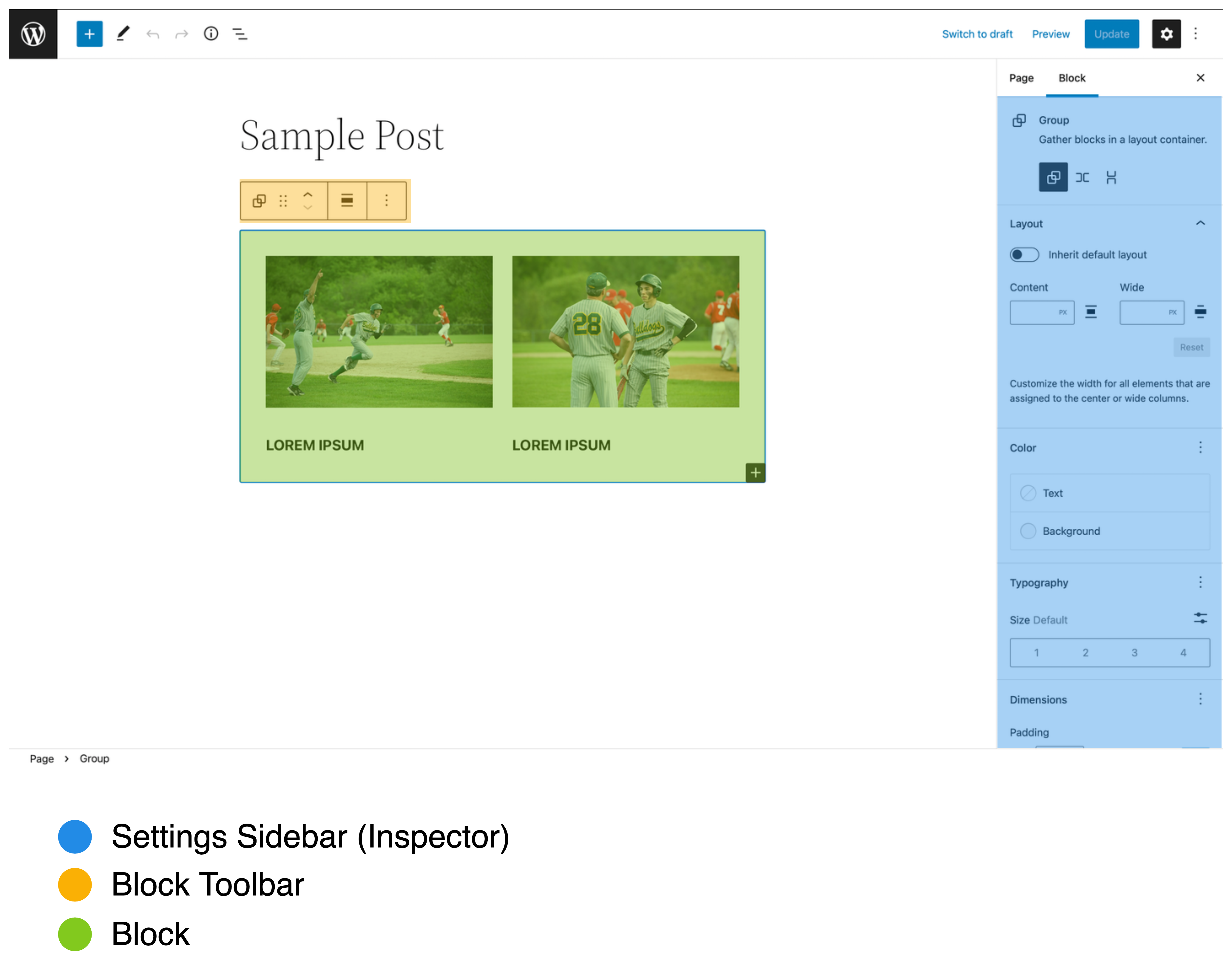Click the block inserter plus button
Image resolution: width=1232 pixels, height=962 pixels.
pos(89,34)
